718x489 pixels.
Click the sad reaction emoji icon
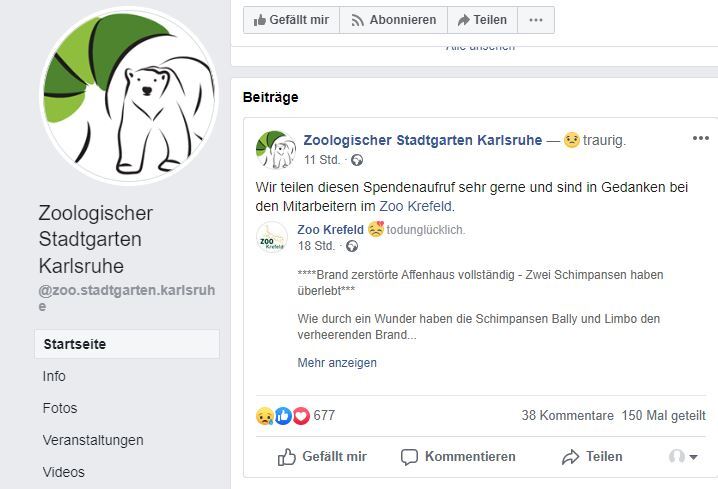264,415
